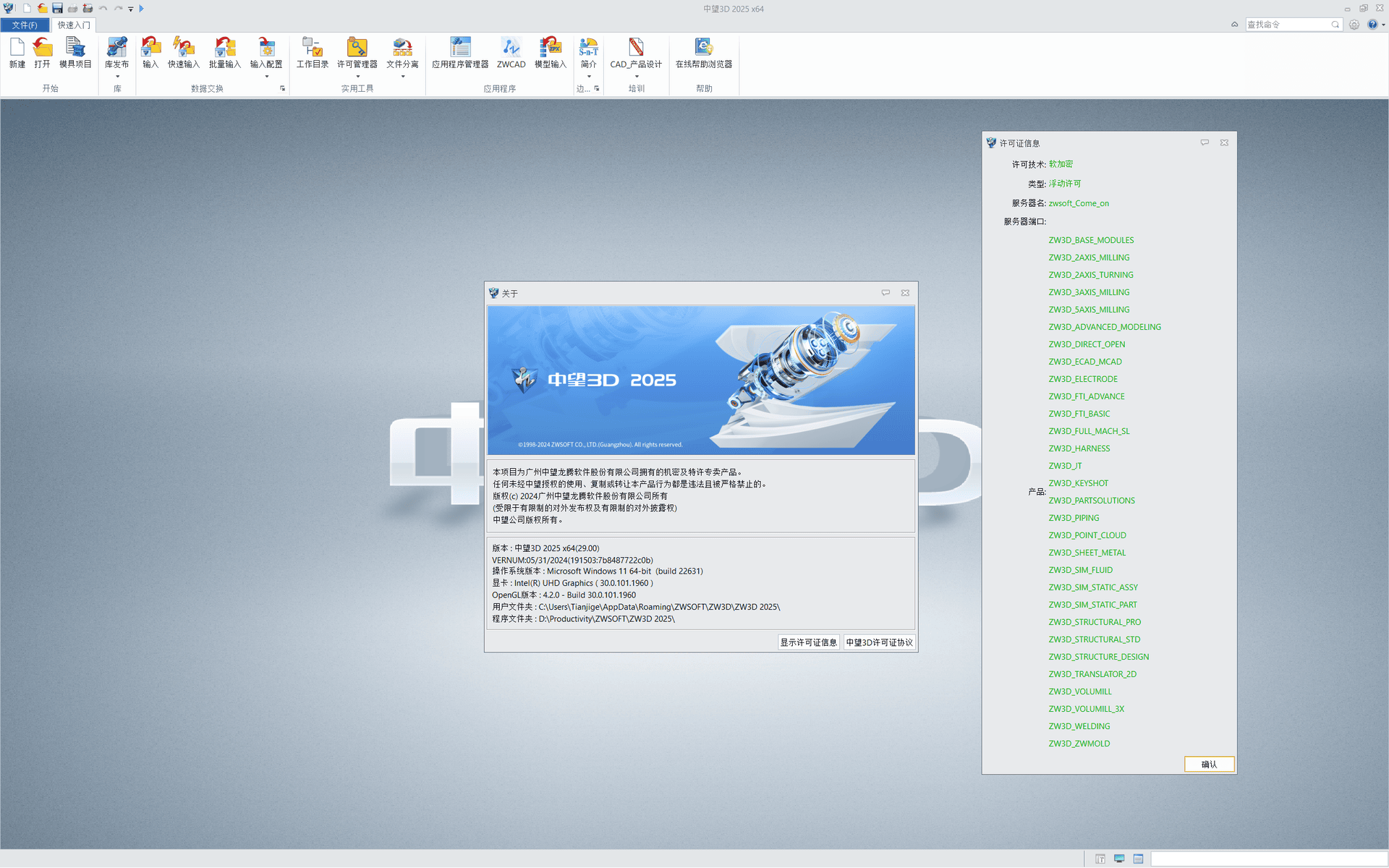Expand the customize quick access toolbar dropdown

click(131, 9)
